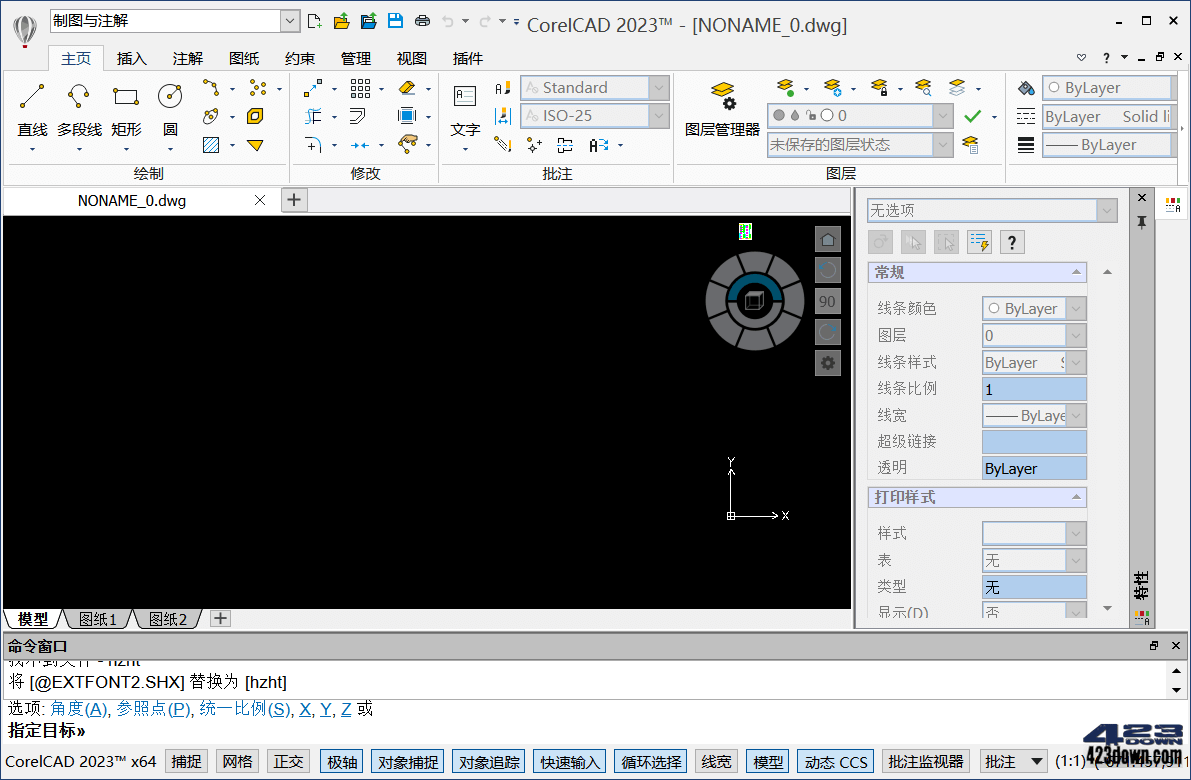Click the 无选项 properties dropdown field
Image resolution: width=1191 pixels, height=780 pixels.
pyautogui.click(x=985, y=210)
